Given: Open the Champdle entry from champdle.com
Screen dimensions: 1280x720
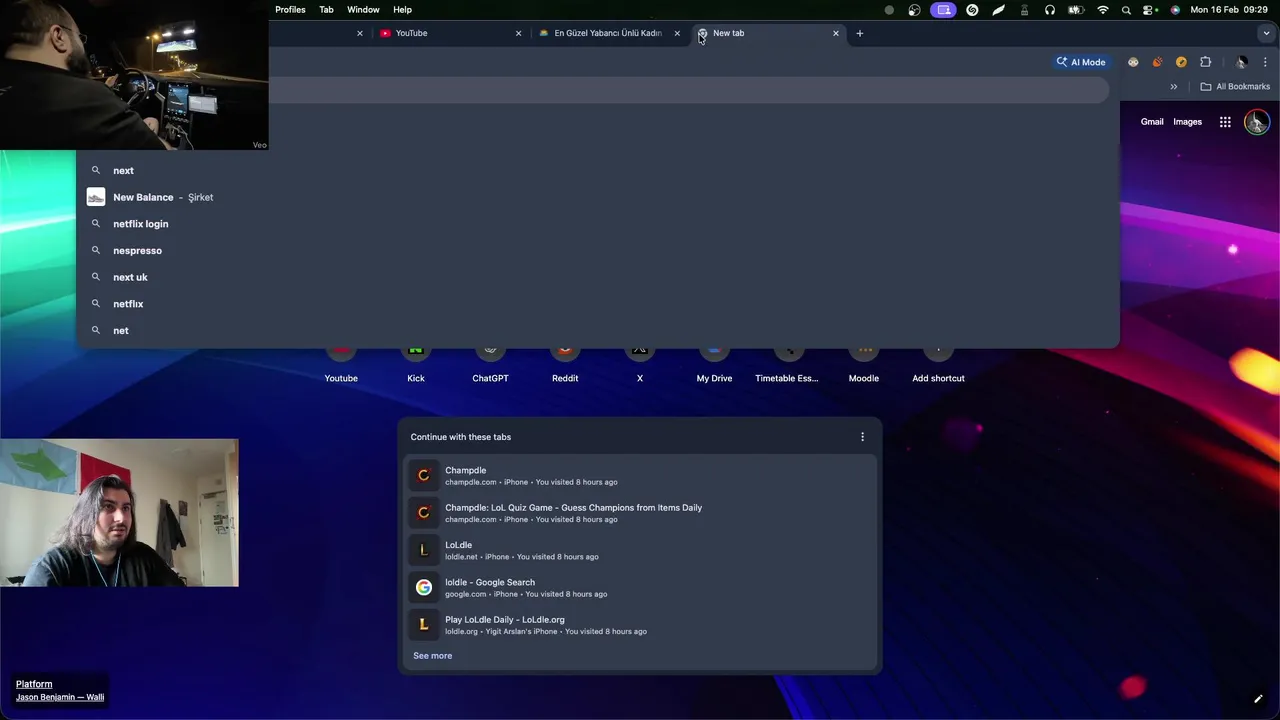Looking at the screenshot, I should pos(640,475).
